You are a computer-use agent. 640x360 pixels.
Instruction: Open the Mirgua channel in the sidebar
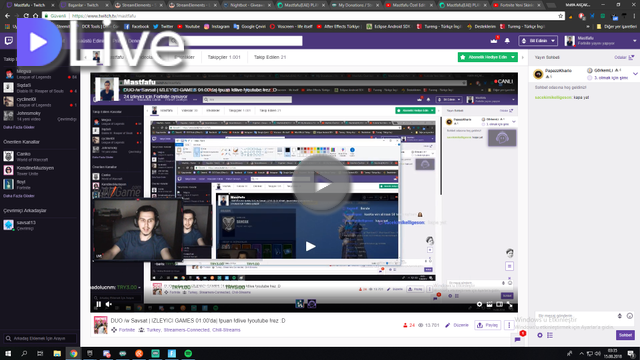pos(40,74)
